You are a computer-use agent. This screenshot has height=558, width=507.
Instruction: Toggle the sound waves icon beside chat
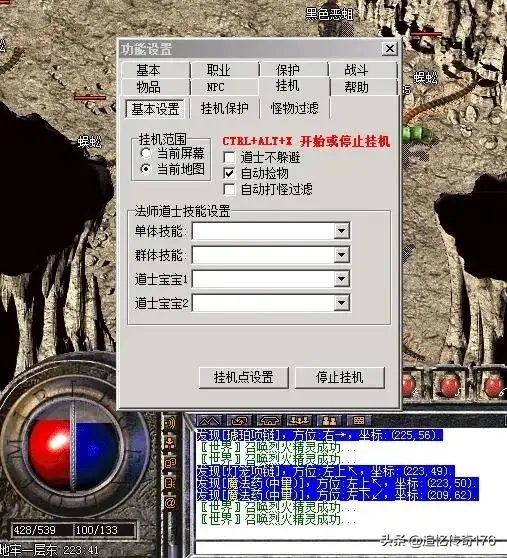170,423
